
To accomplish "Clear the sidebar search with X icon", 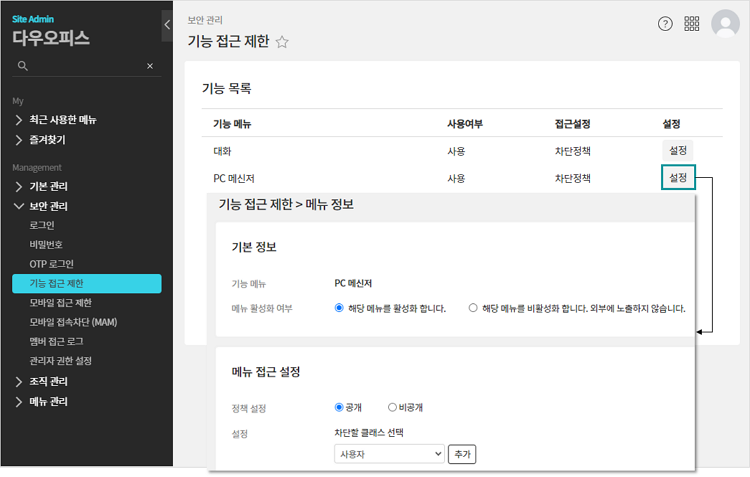I will [150, 66].
